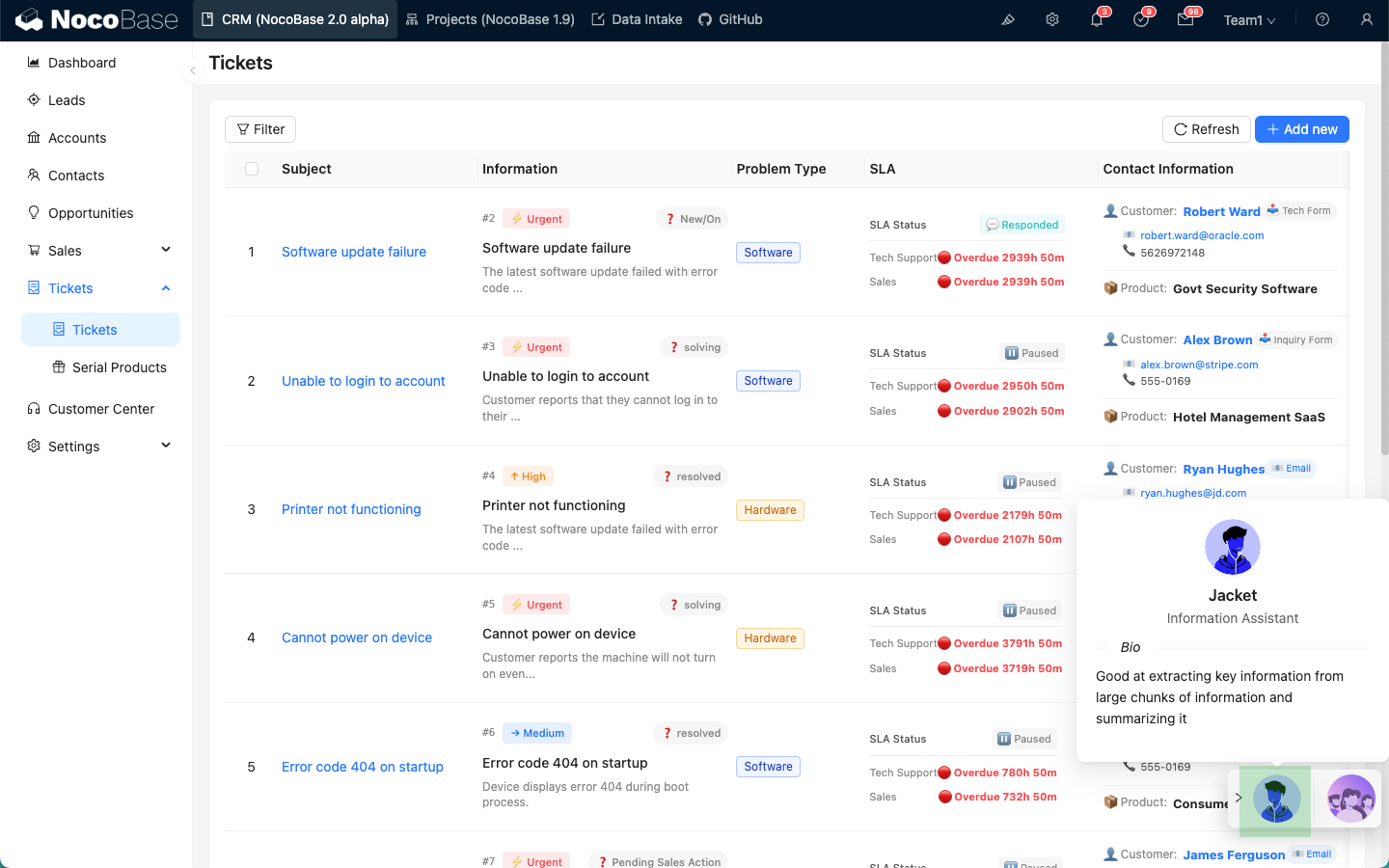Screen dimensions: 1389x868
Task: Open the user profile icon
Action: [x=1367, y=19]
